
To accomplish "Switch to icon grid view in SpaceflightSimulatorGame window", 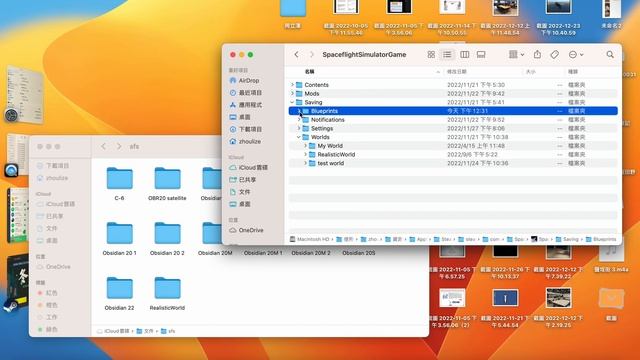I will click(x=431, y=55).
